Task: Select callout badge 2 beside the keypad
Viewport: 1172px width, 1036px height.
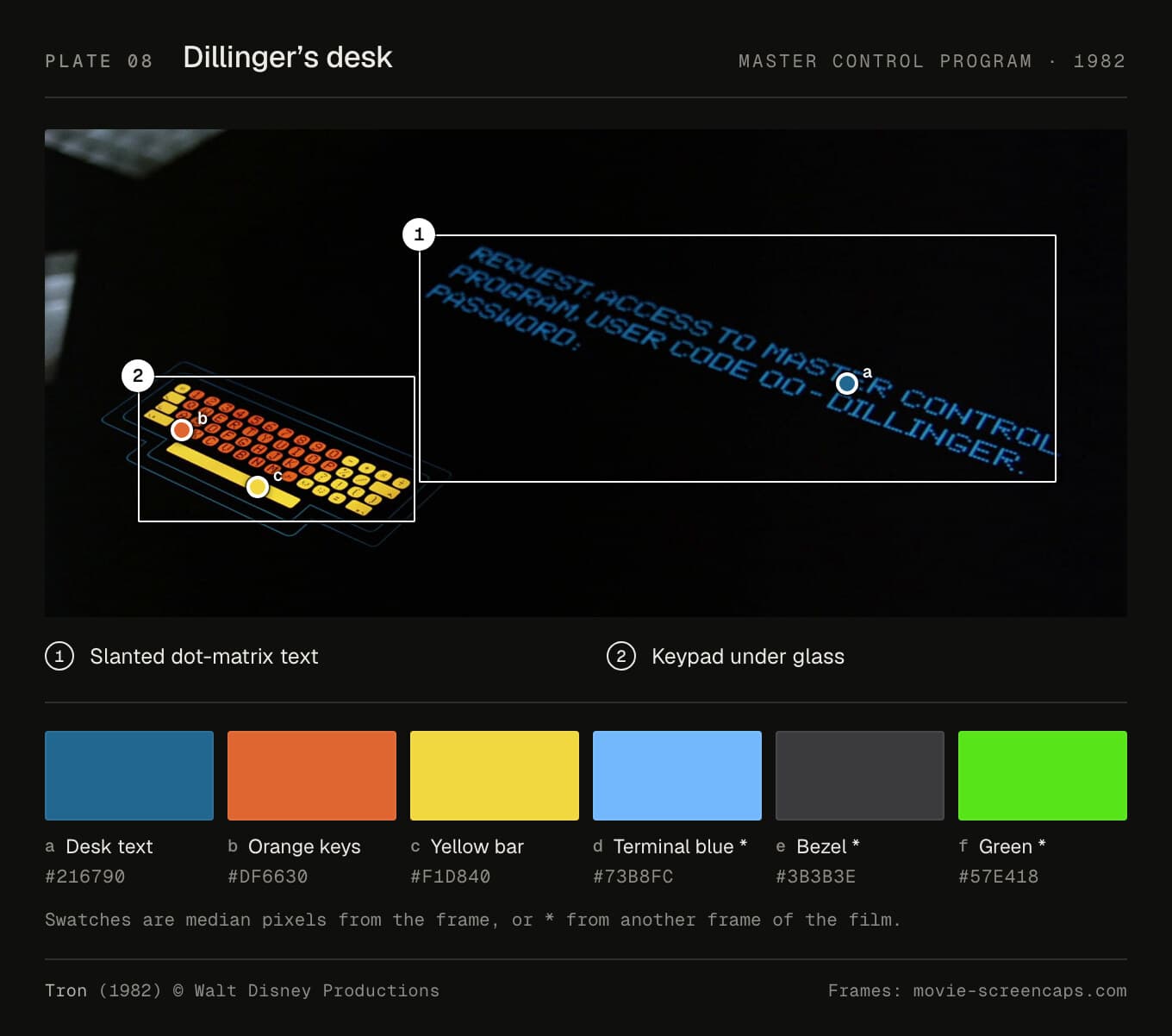Action: click(x=138, y=376)
